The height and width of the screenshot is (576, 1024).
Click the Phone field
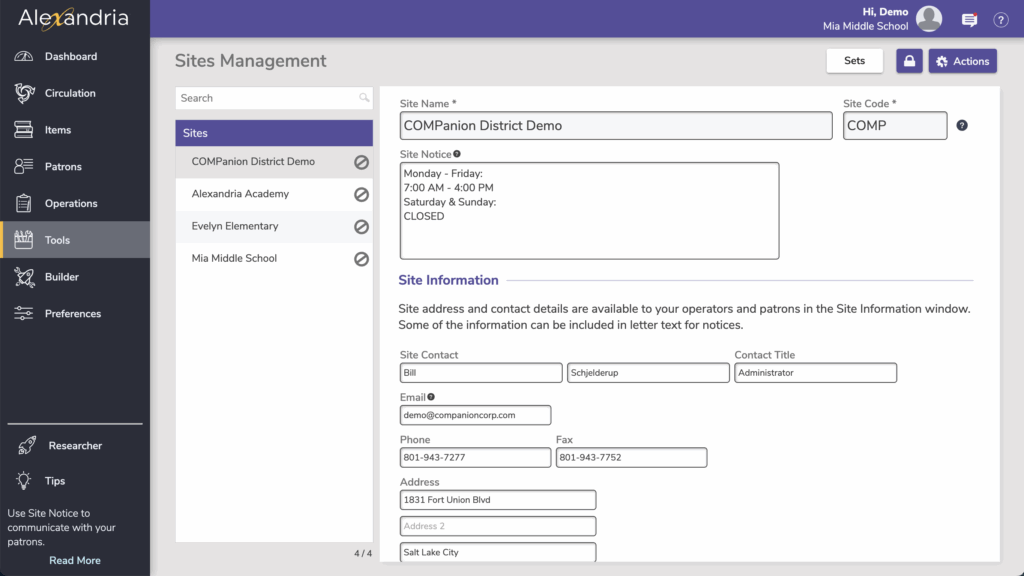pyautogui.click(x=475, y=458)
